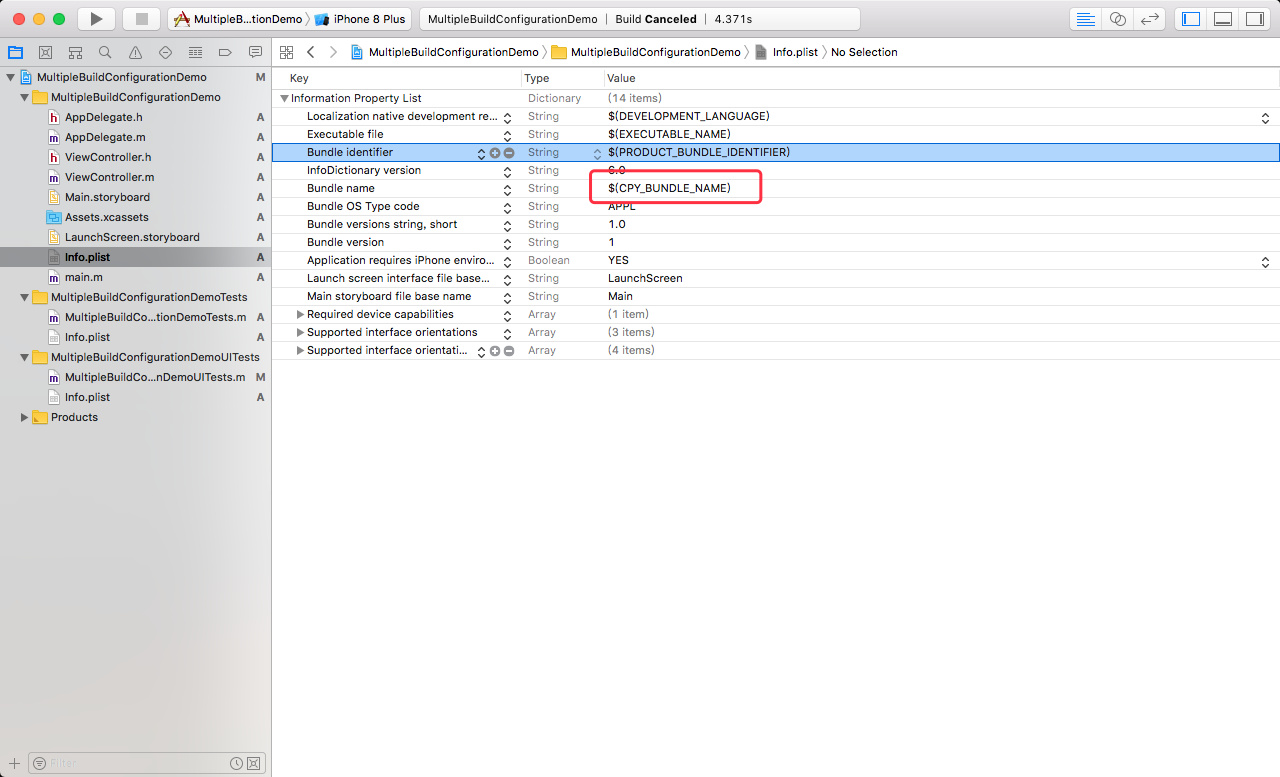Click project breadcrumb MultipleBuildConfigurationDemo
The image size is (1280, 777).
coord(444,52)
